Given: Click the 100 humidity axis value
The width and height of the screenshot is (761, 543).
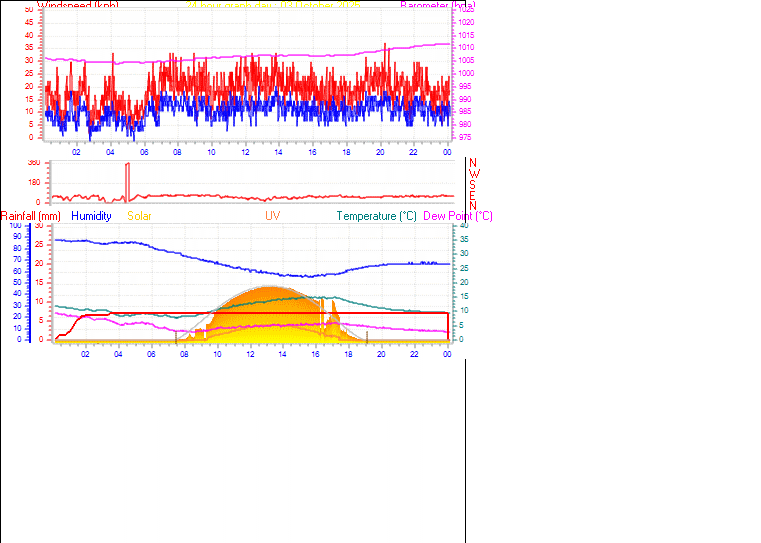Looking at the screenshot, I should pyautogui.click(x=15, y=225).
